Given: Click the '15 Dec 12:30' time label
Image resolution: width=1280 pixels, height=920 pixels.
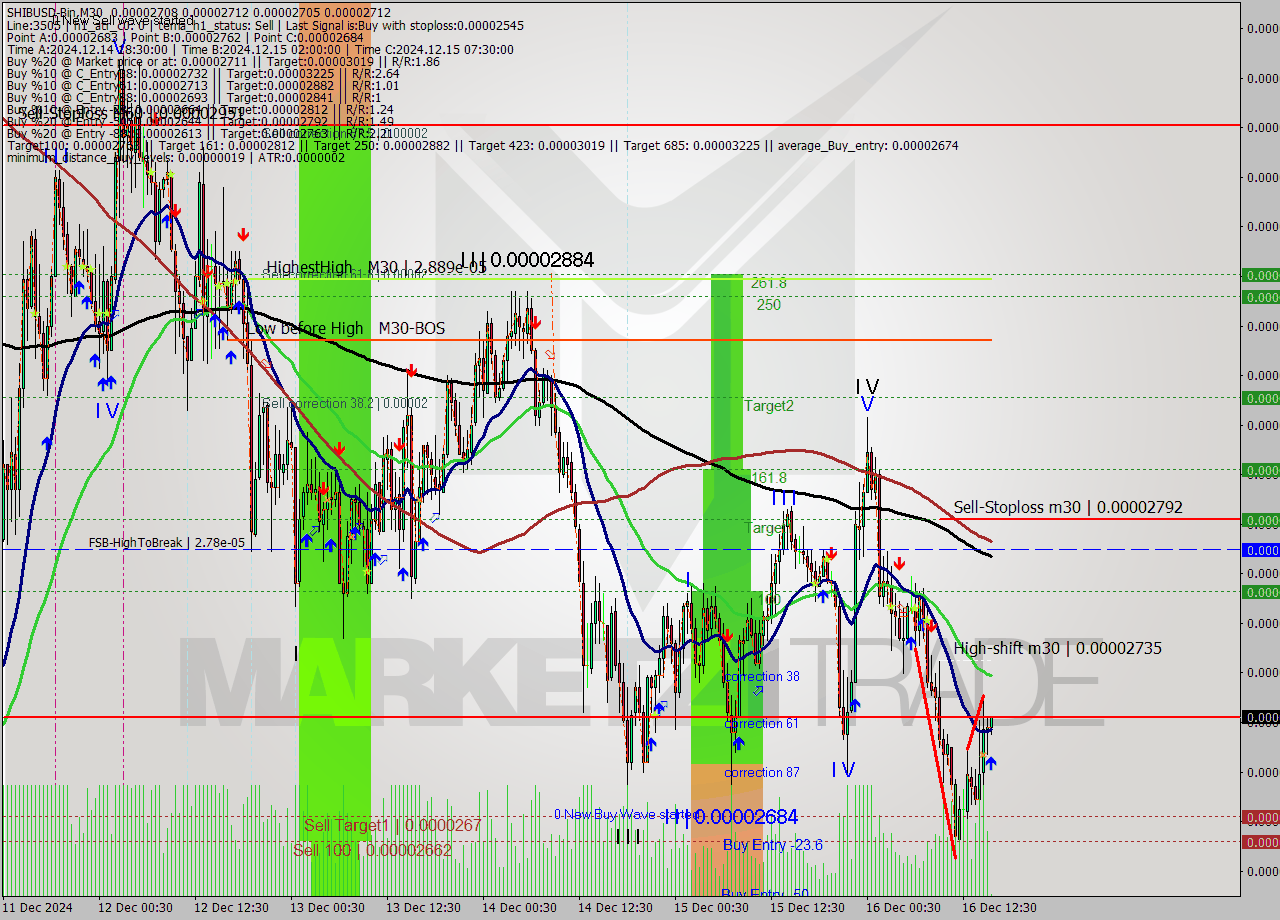Looking at the screenshot, I should [x=808, y=907].
